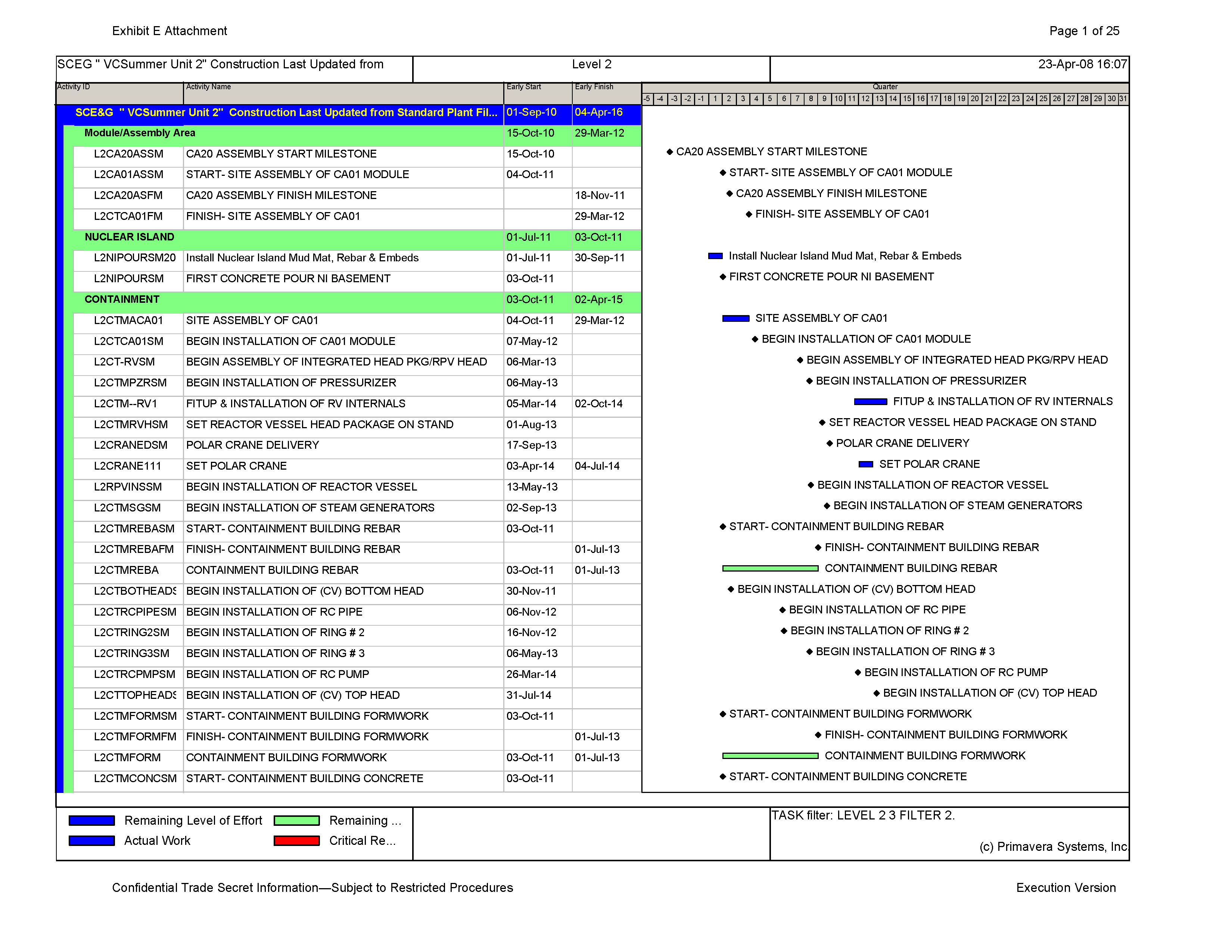Click the green Remaining ... legend swatch
The width and height of the screenshot is (1232, 952).
(297, 821)
